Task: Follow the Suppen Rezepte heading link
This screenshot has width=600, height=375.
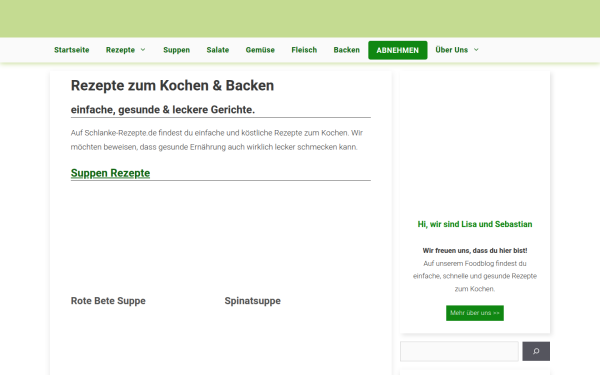Action: point(110,173)
